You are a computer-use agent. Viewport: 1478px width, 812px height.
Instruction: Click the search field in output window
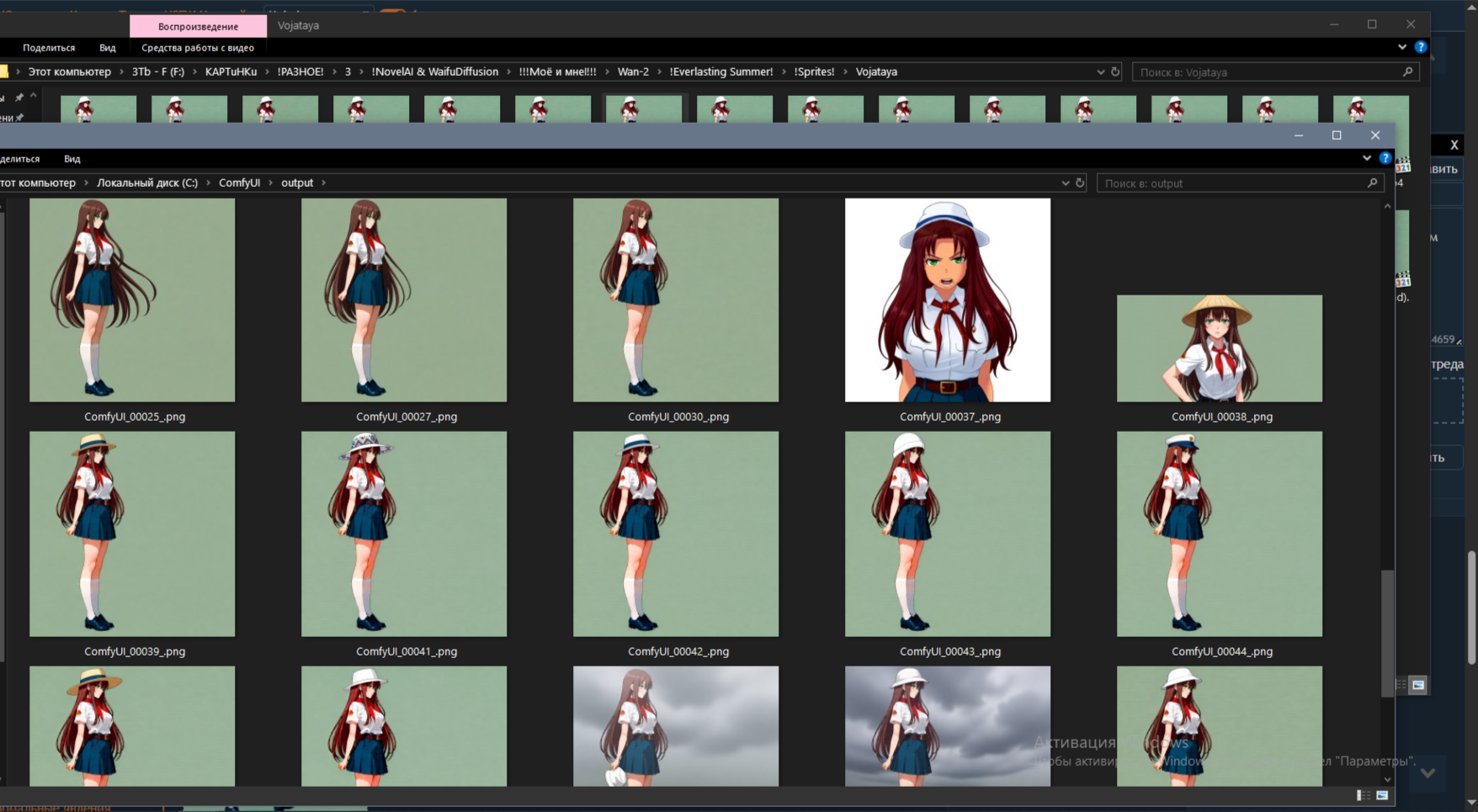[1229, 183]
